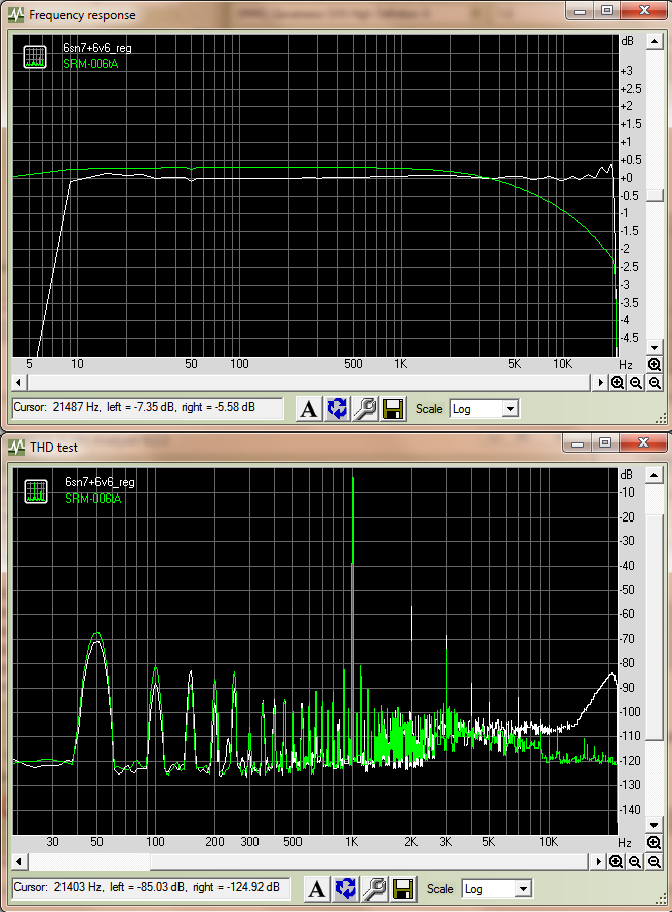Save the graph with floppy icon in Frequency response window

tap(393, 409)
